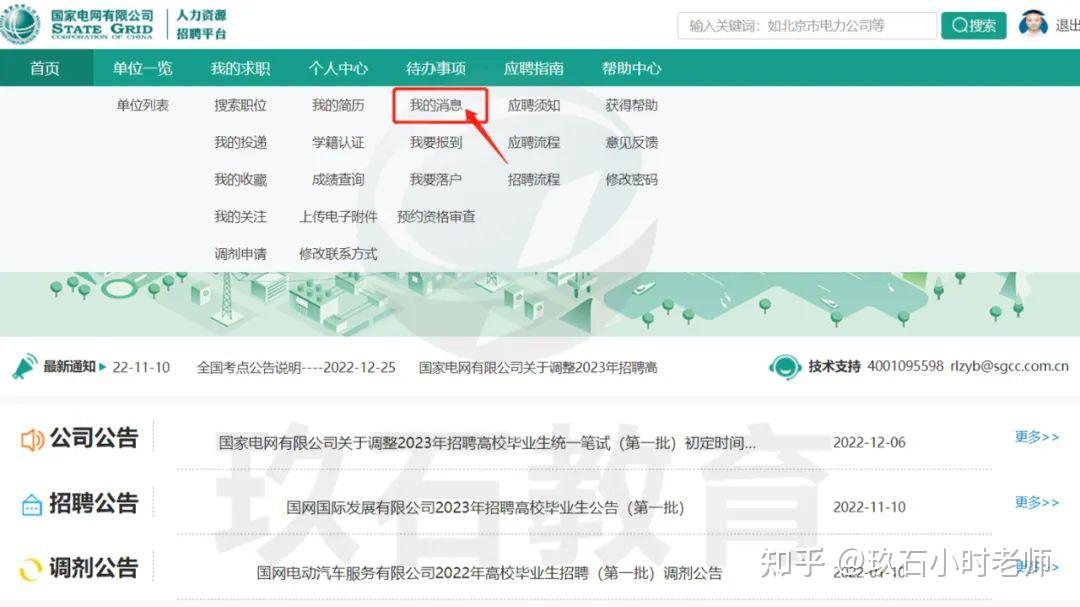This screenshot has width=1080, height=607.
Task: Select 应聘流程 submenu item
Action: [534, 143]
